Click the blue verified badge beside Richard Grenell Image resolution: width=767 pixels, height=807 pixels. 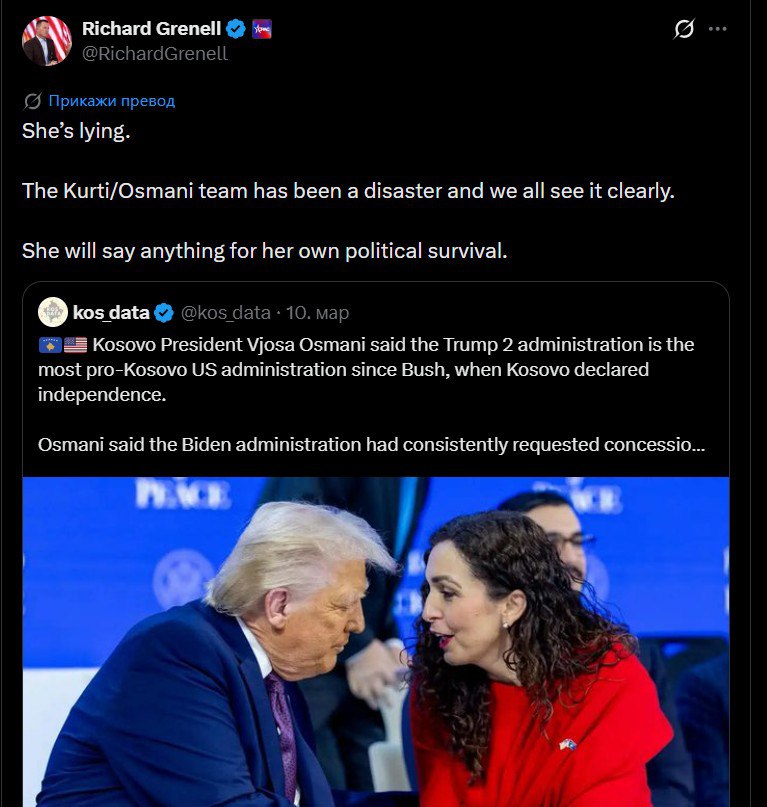point(236,29)
